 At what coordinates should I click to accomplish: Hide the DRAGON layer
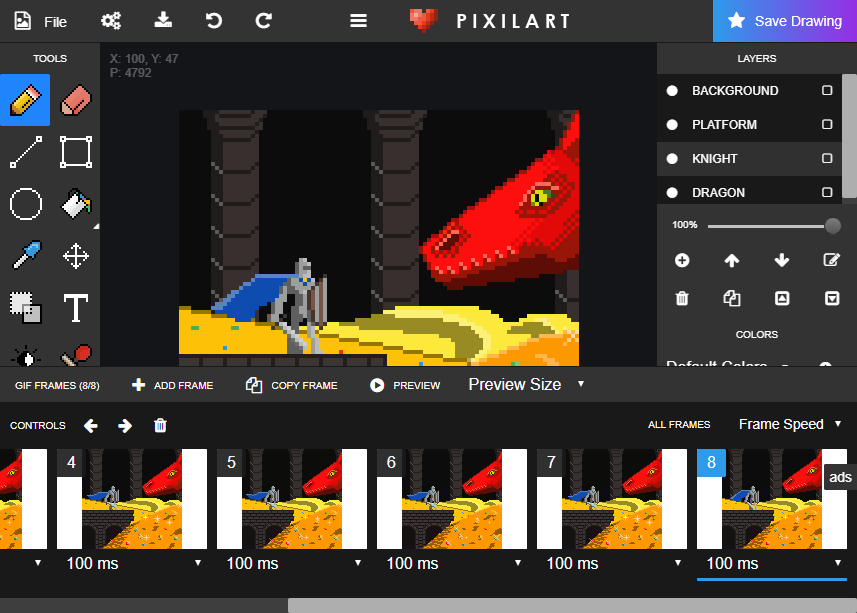[x=670, y=192]
